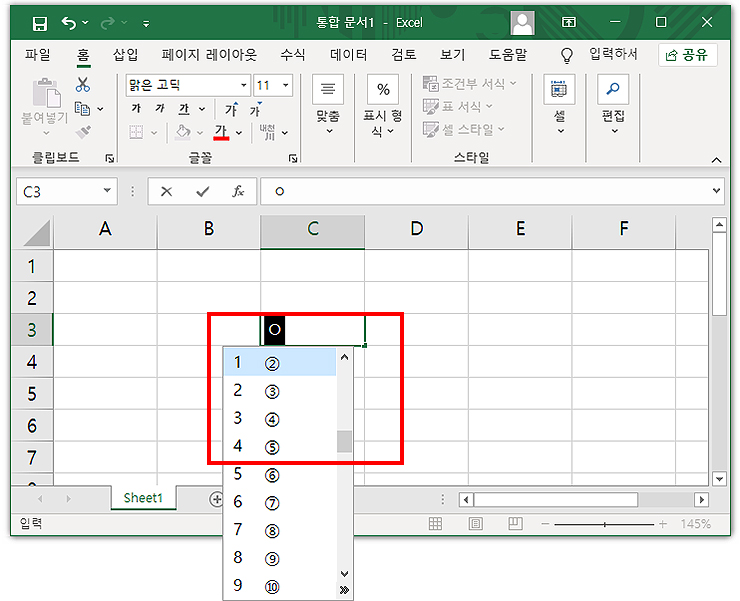Open the 맞춤 alignment group
The image size is (740, 601).
point(328,105)
